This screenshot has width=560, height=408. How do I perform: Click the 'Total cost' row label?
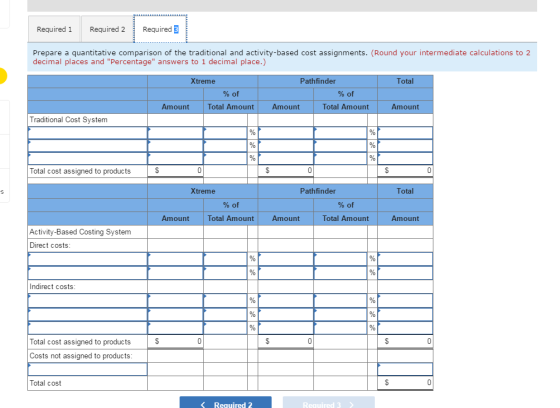[45, 383]
